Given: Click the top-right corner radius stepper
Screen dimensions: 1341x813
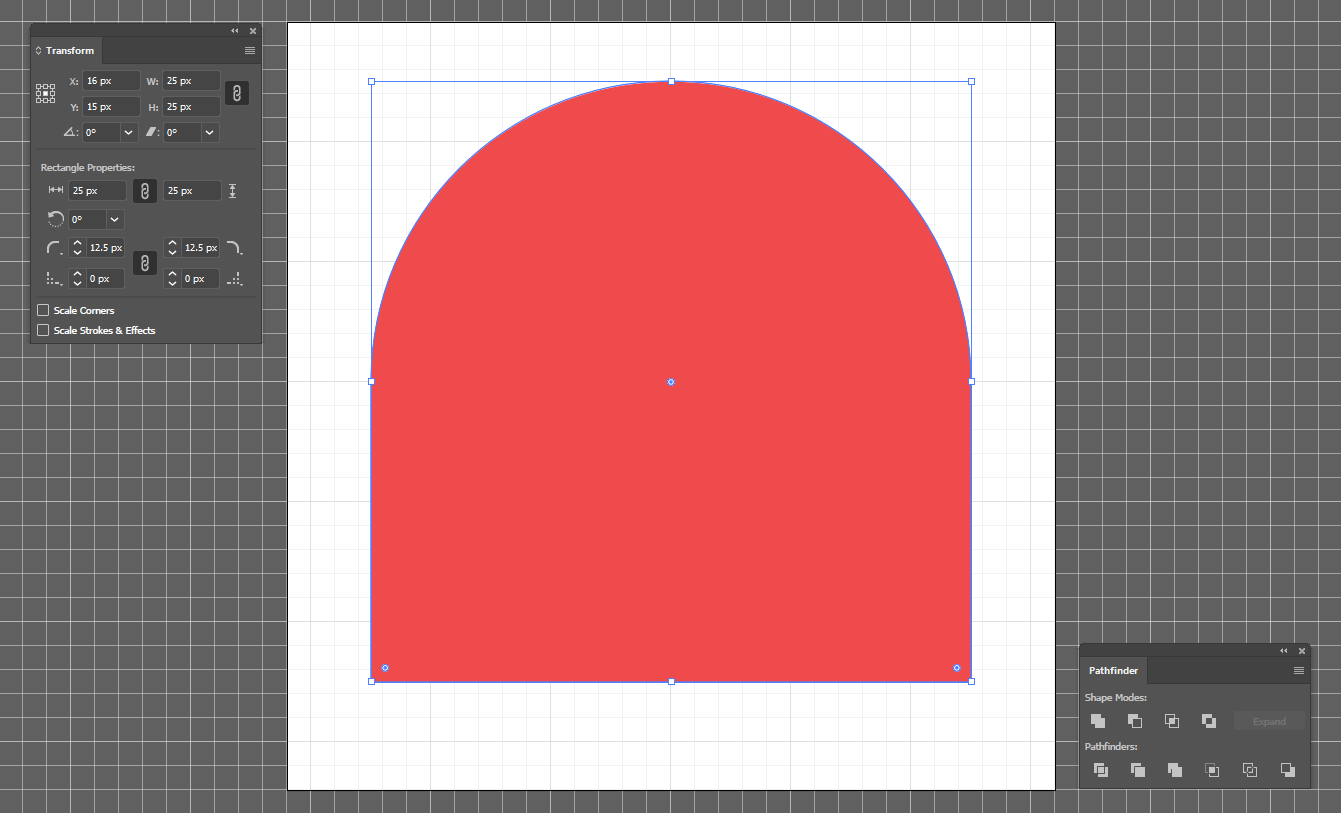Looking at the screenshot, I should 172,248.
